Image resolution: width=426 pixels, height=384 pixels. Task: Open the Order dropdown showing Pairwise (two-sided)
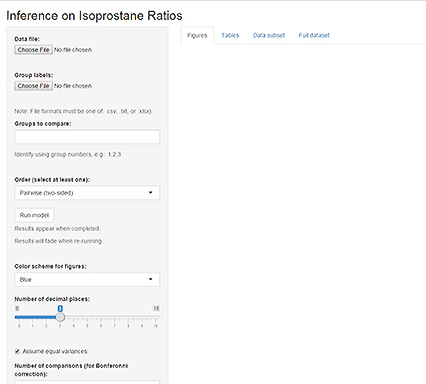(87, 193)
